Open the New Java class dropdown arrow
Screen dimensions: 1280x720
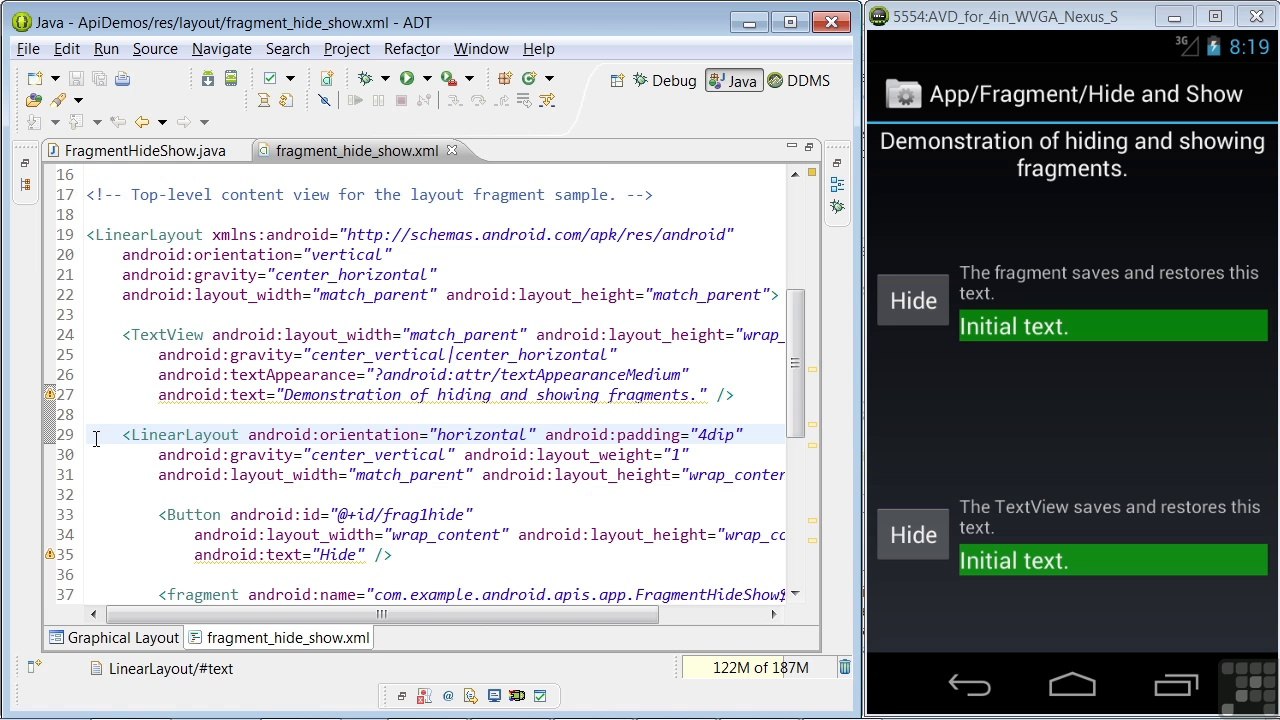tap(549, 79)
